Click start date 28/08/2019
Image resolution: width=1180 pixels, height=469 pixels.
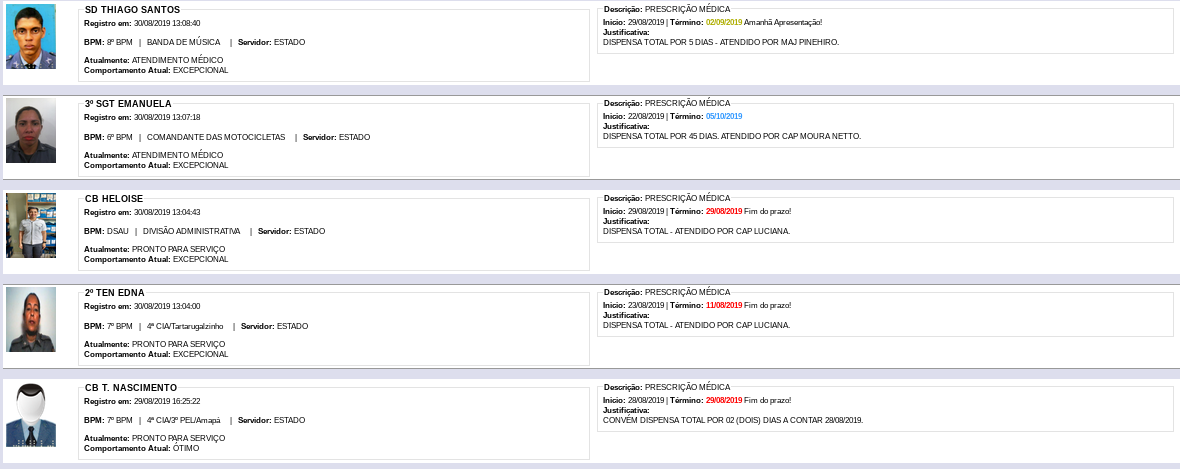pos(646,400)
